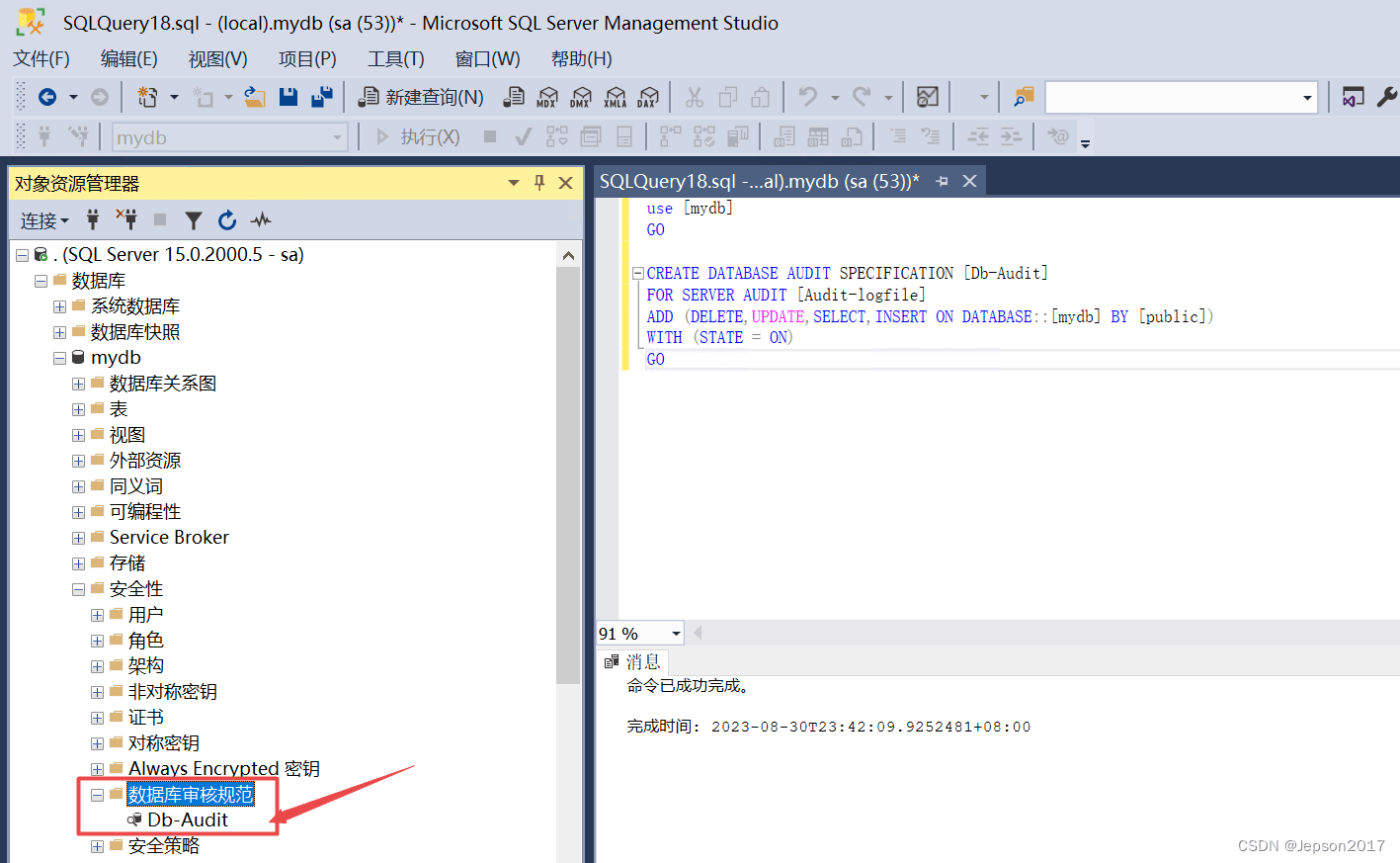The height and width of the screenshot is (863, 1400).
Task: Click the Results to Grid icon
Action: [x=819, y=136]
